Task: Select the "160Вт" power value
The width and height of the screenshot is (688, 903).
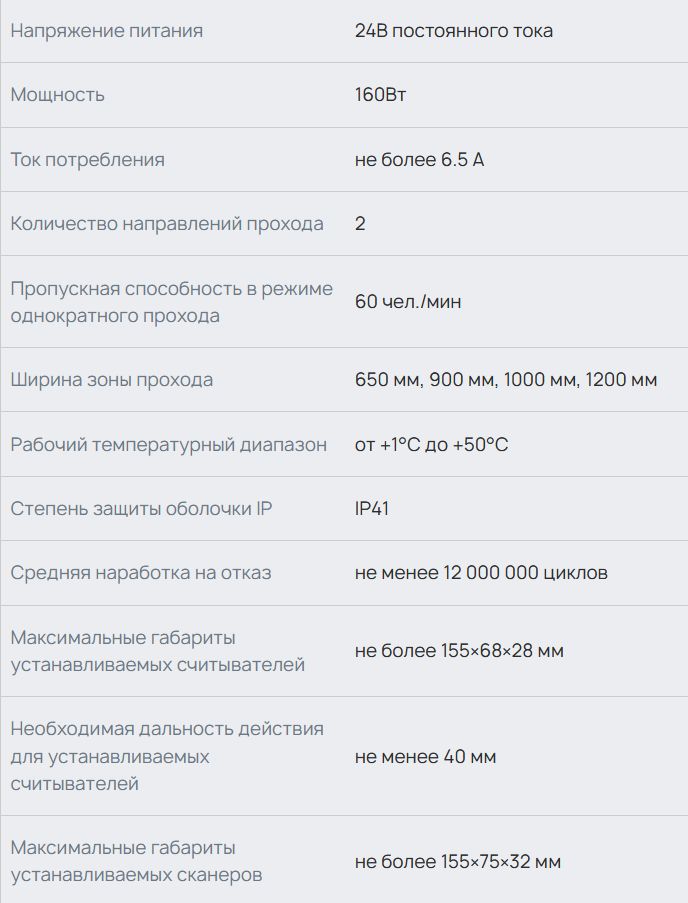Action: click(380, 95)
